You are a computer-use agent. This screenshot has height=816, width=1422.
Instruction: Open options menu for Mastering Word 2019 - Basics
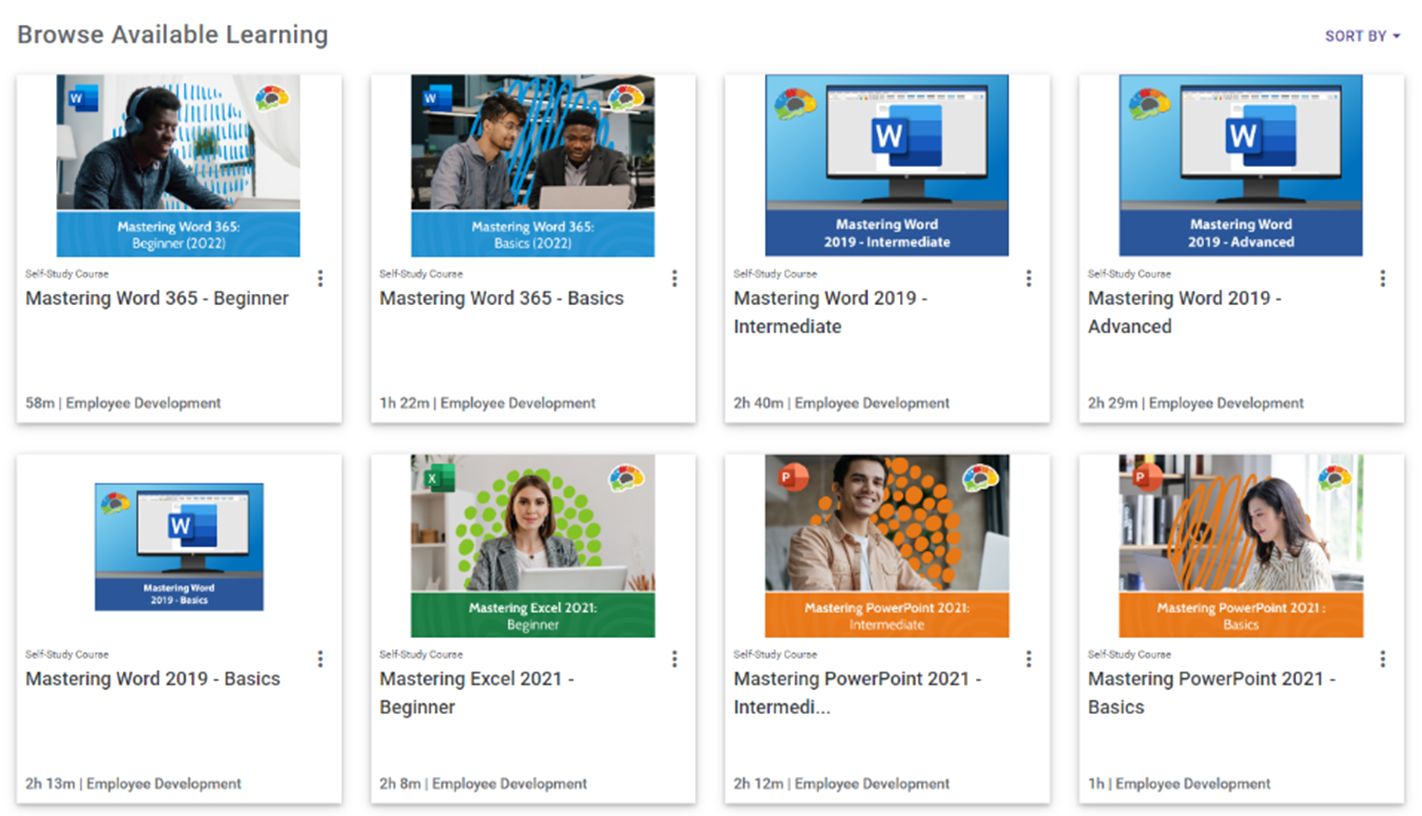320,658
